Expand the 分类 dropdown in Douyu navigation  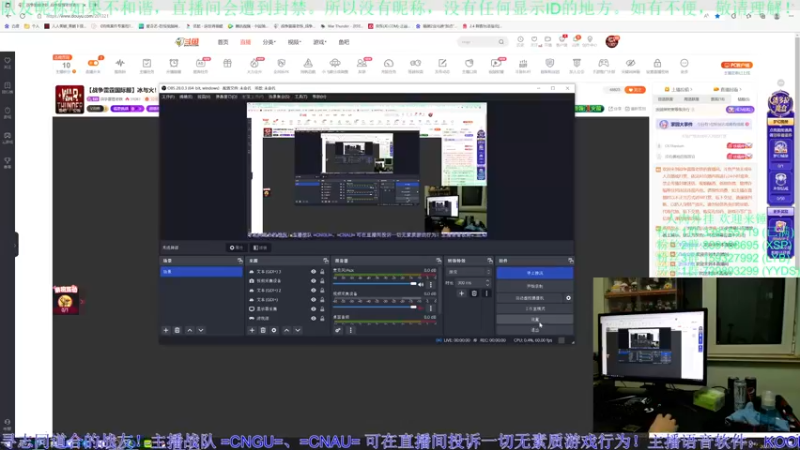coord(269,42)
